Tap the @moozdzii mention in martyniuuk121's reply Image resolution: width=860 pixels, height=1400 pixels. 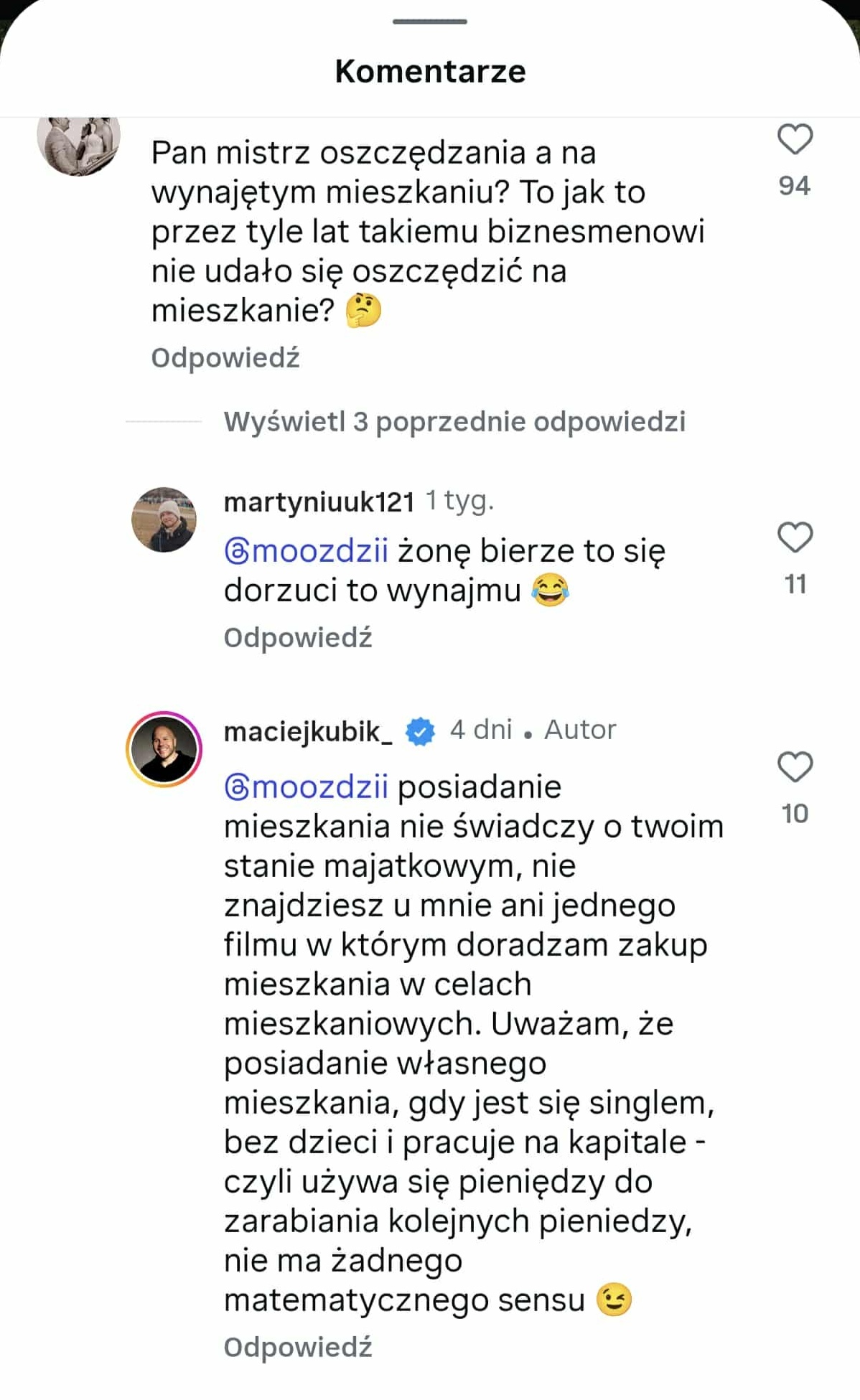point(307,551)
